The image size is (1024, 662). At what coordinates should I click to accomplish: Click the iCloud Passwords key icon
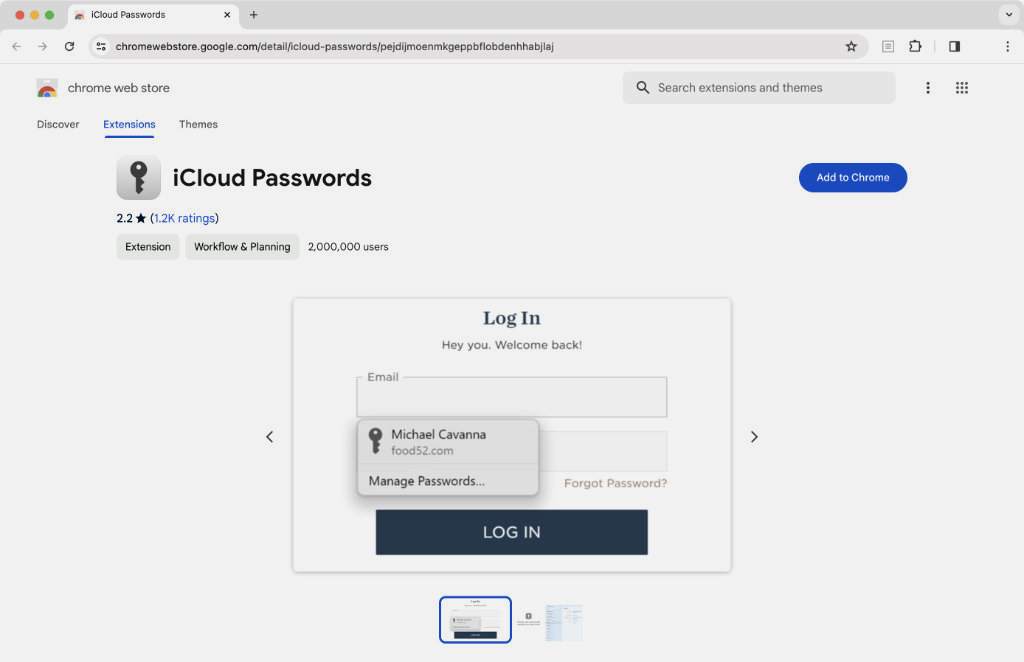pyautogui.click(x=138, y=178)
